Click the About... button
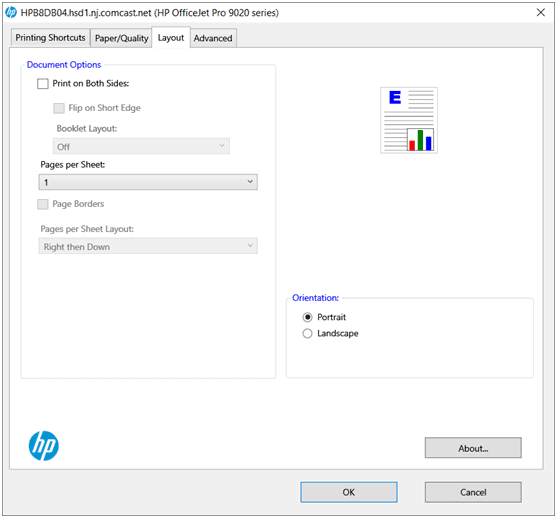 click(473, 448)
